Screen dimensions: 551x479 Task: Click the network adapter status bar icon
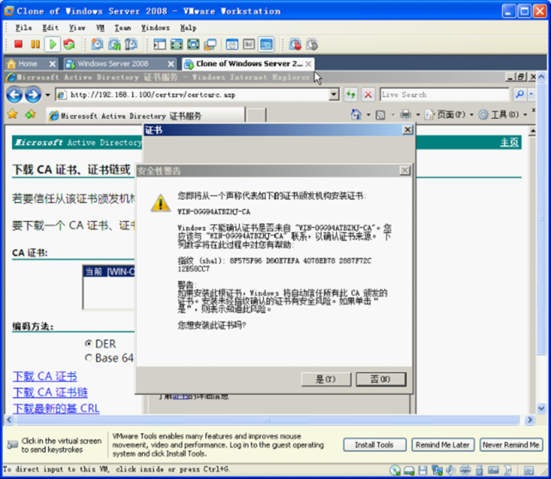point(437,470)
